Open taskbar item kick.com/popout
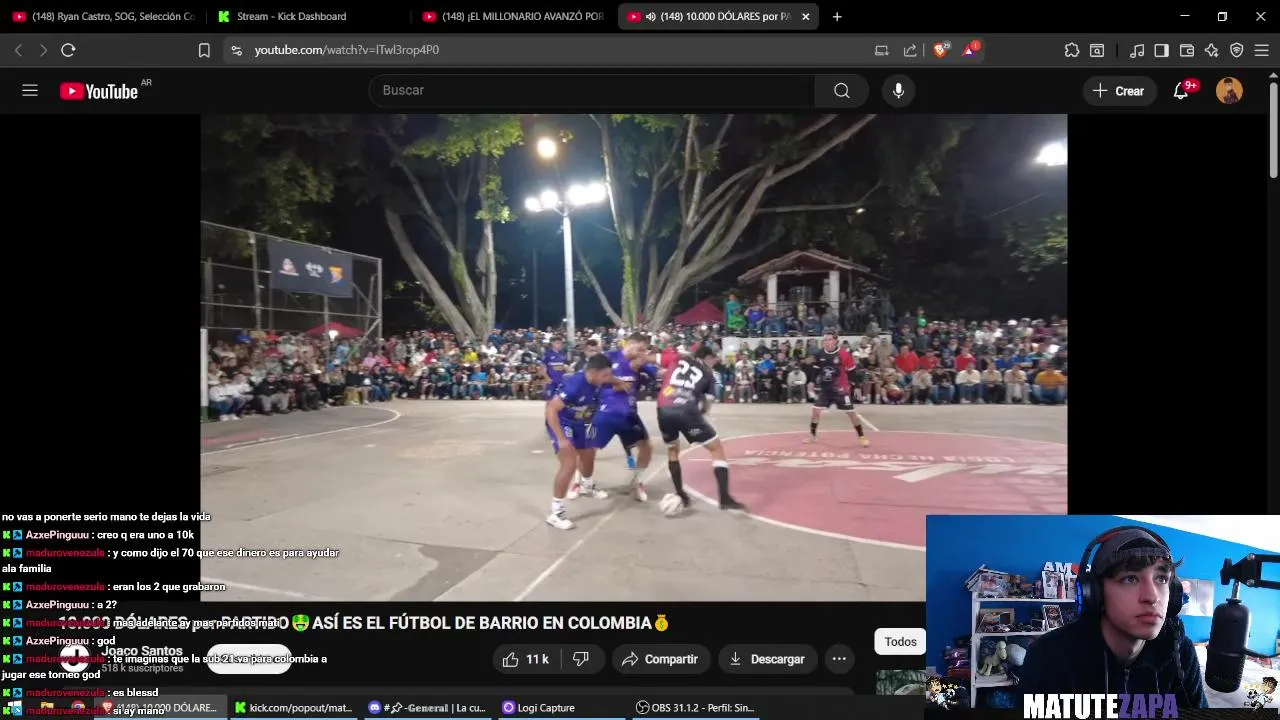This screenshot has width=1280, height=720. coord(293,708)
